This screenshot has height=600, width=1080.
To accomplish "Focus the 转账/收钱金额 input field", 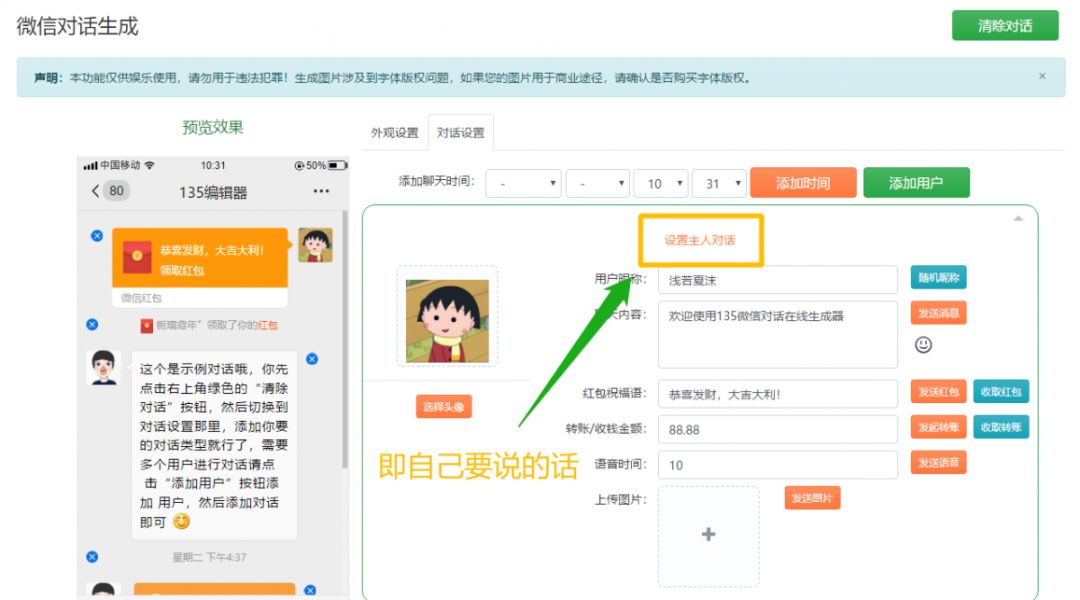I will [778, 429].
